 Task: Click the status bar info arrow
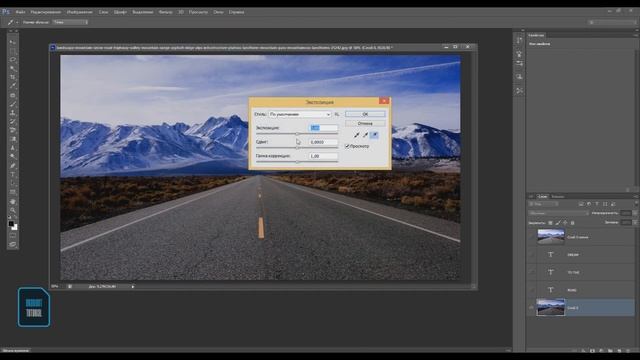click(x=133, y=287)
